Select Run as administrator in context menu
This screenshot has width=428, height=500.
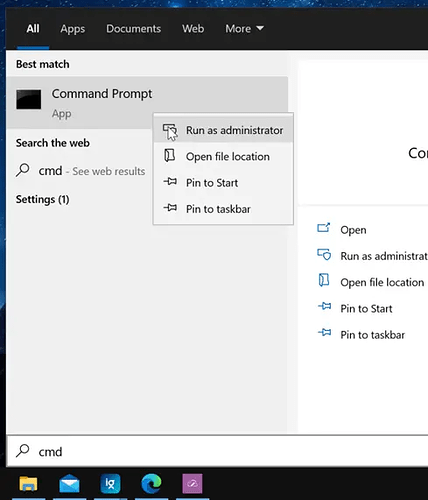[223, 130]
